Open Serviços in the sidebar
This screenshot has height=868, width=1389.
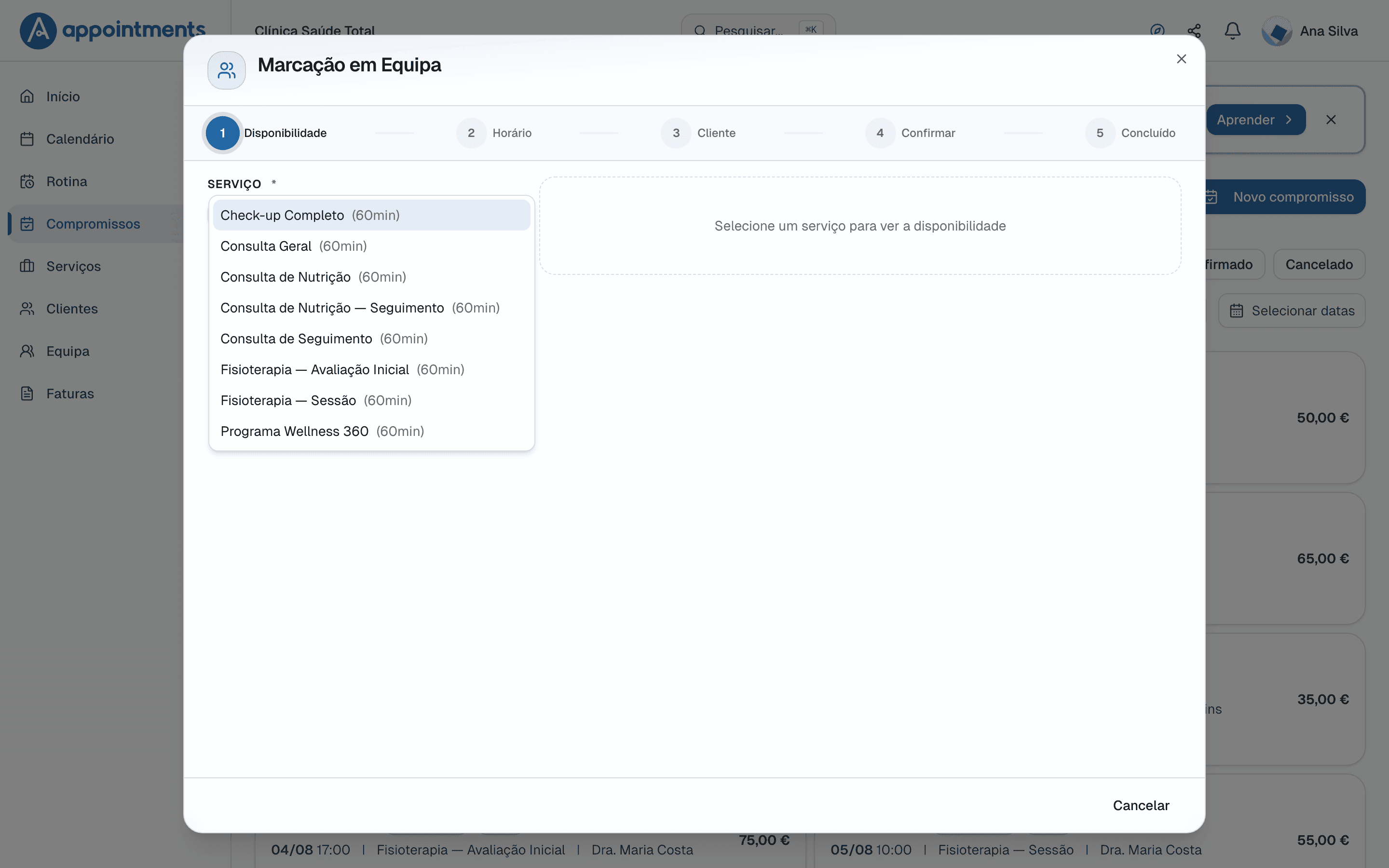pos(95,266)
